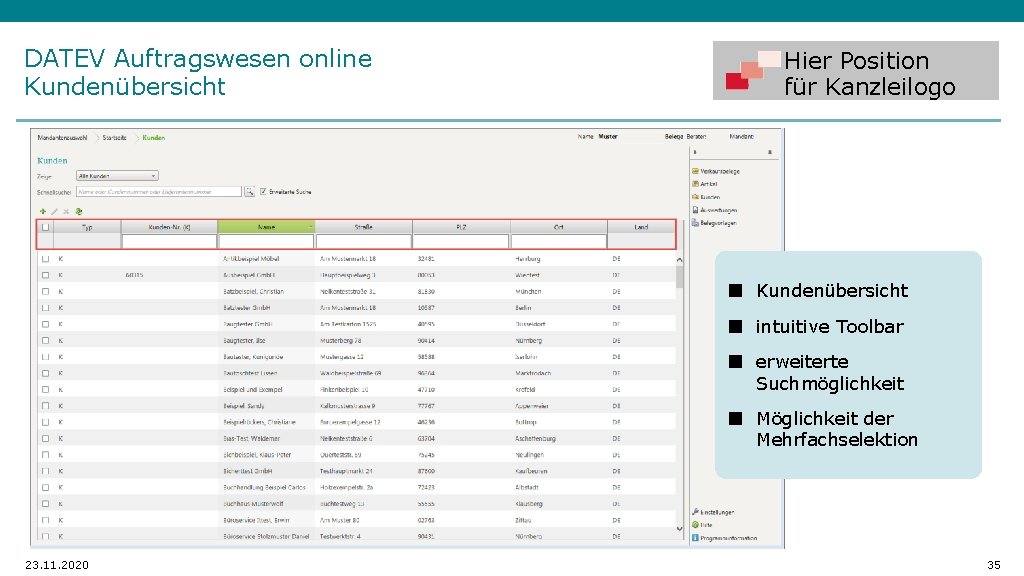Open the Zeige 'Alle Kunden' dropdown
1024x576 pixels.
pyautogui.click(x=117, y=176)
